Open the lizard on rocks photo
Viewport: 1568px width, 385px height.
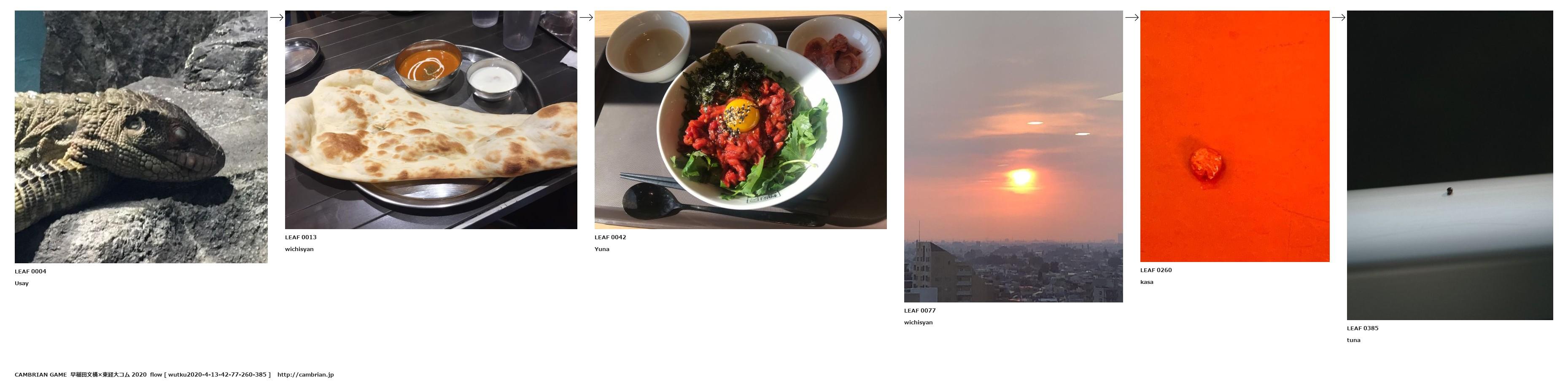tap(141, 137)
